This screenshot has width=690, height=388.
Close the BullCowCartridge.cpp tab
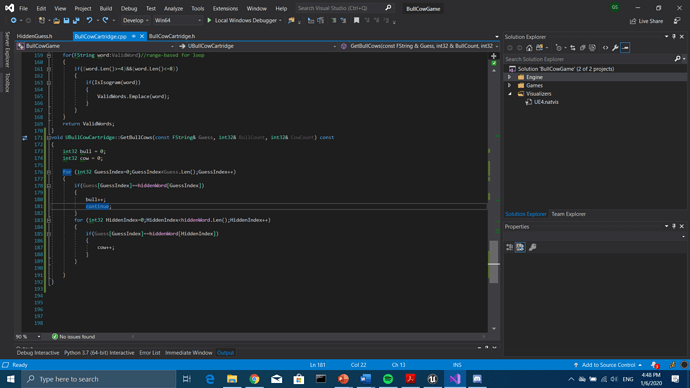(x=142, y=36)
